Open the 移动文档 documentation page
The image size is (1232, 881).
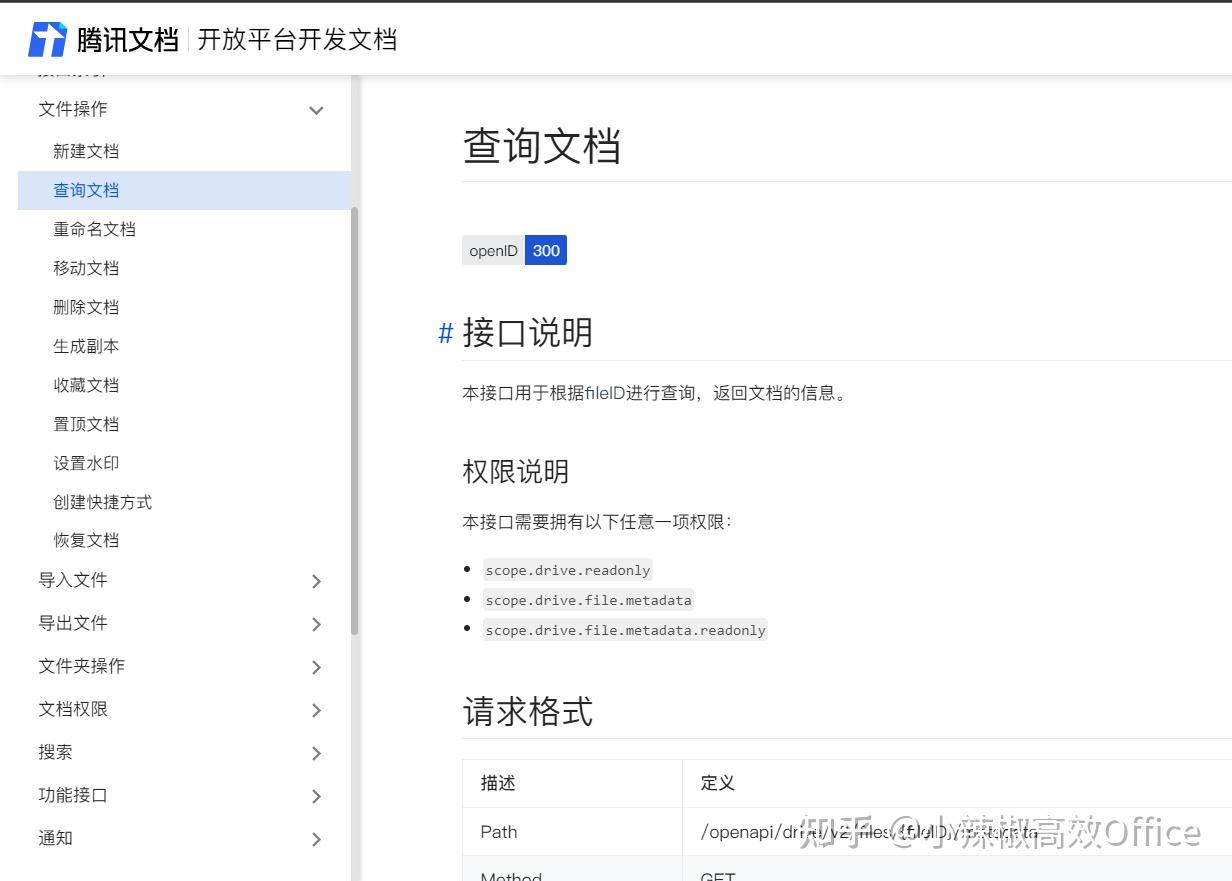click(86, 268)
